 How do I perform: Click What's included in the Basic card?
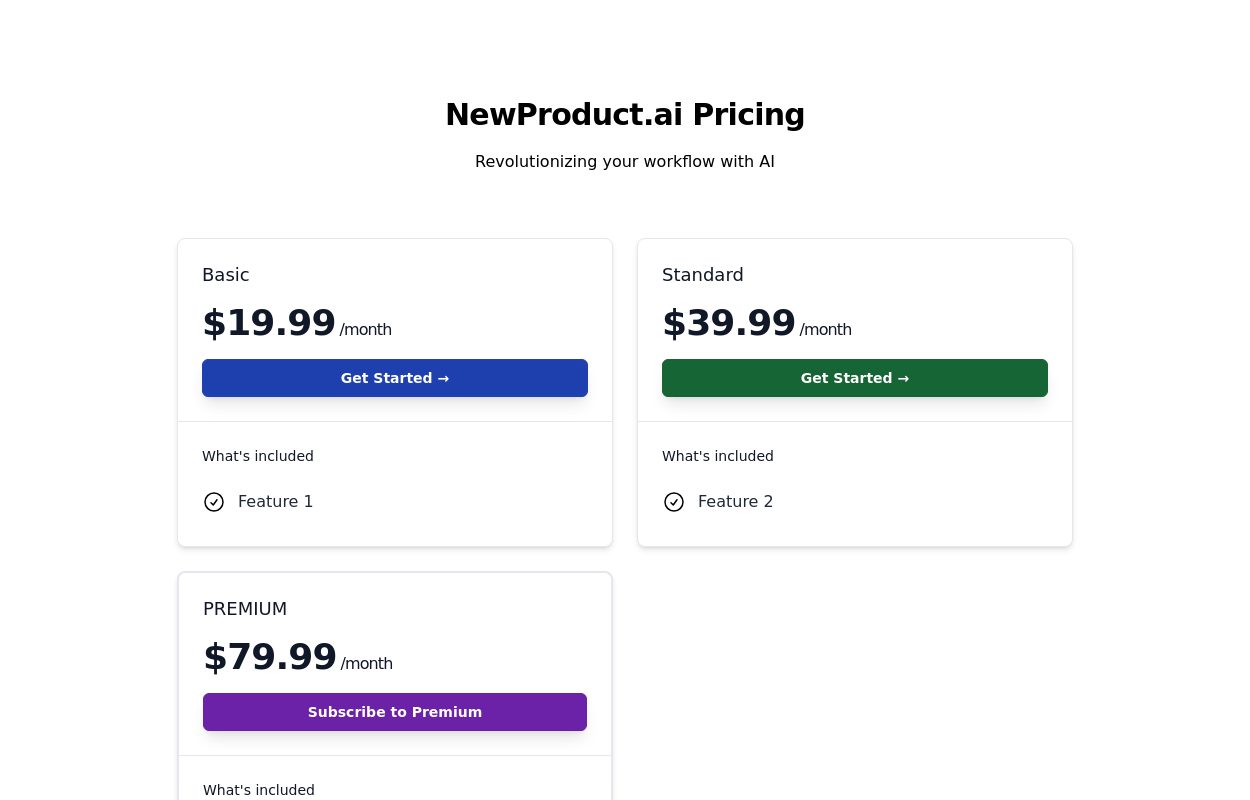(x=258, y=456)
